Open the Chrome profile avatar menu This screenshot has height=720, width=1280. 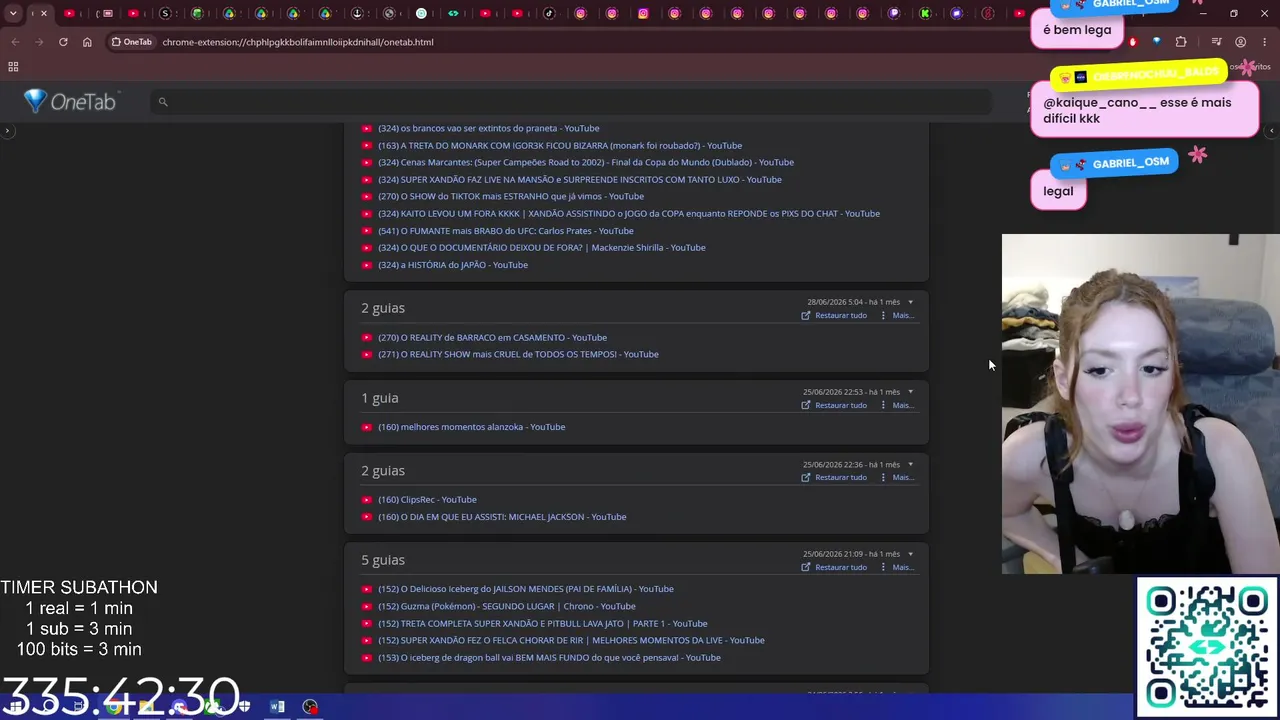tap(1240, 42)
